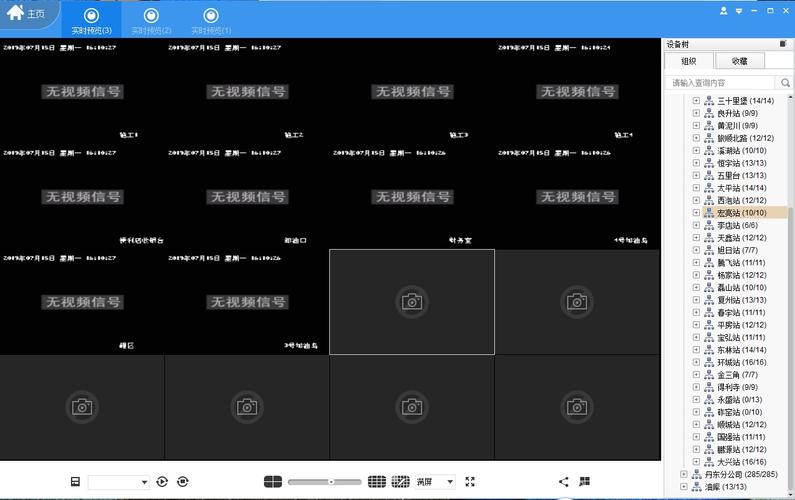
Task: Open the 满屏 display ratio dropdown
Action: pos(435,482)
